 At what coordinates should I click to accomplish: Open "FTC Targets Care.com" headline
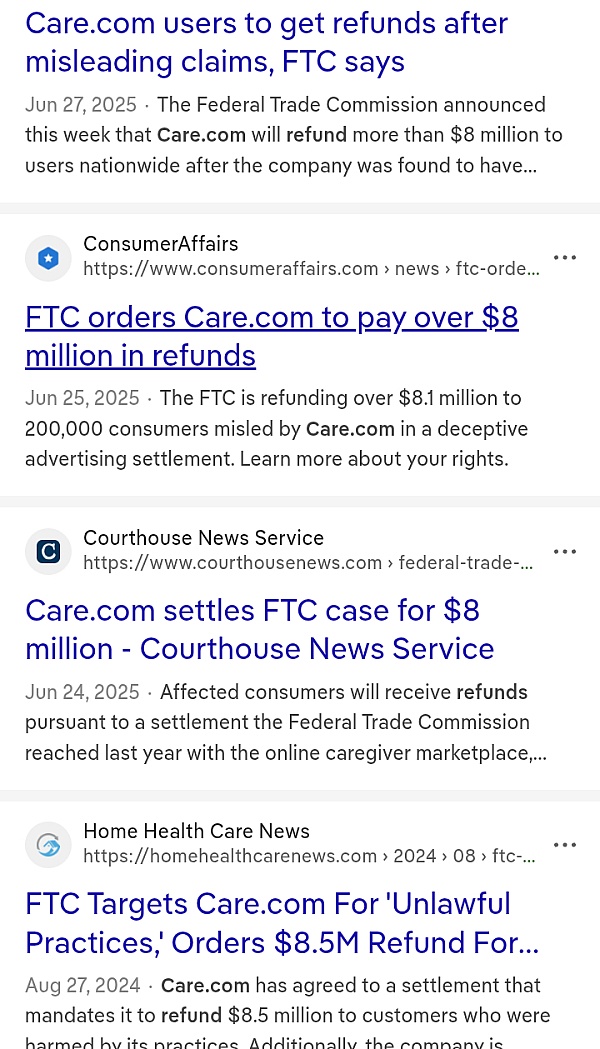(x=282, y=923)
